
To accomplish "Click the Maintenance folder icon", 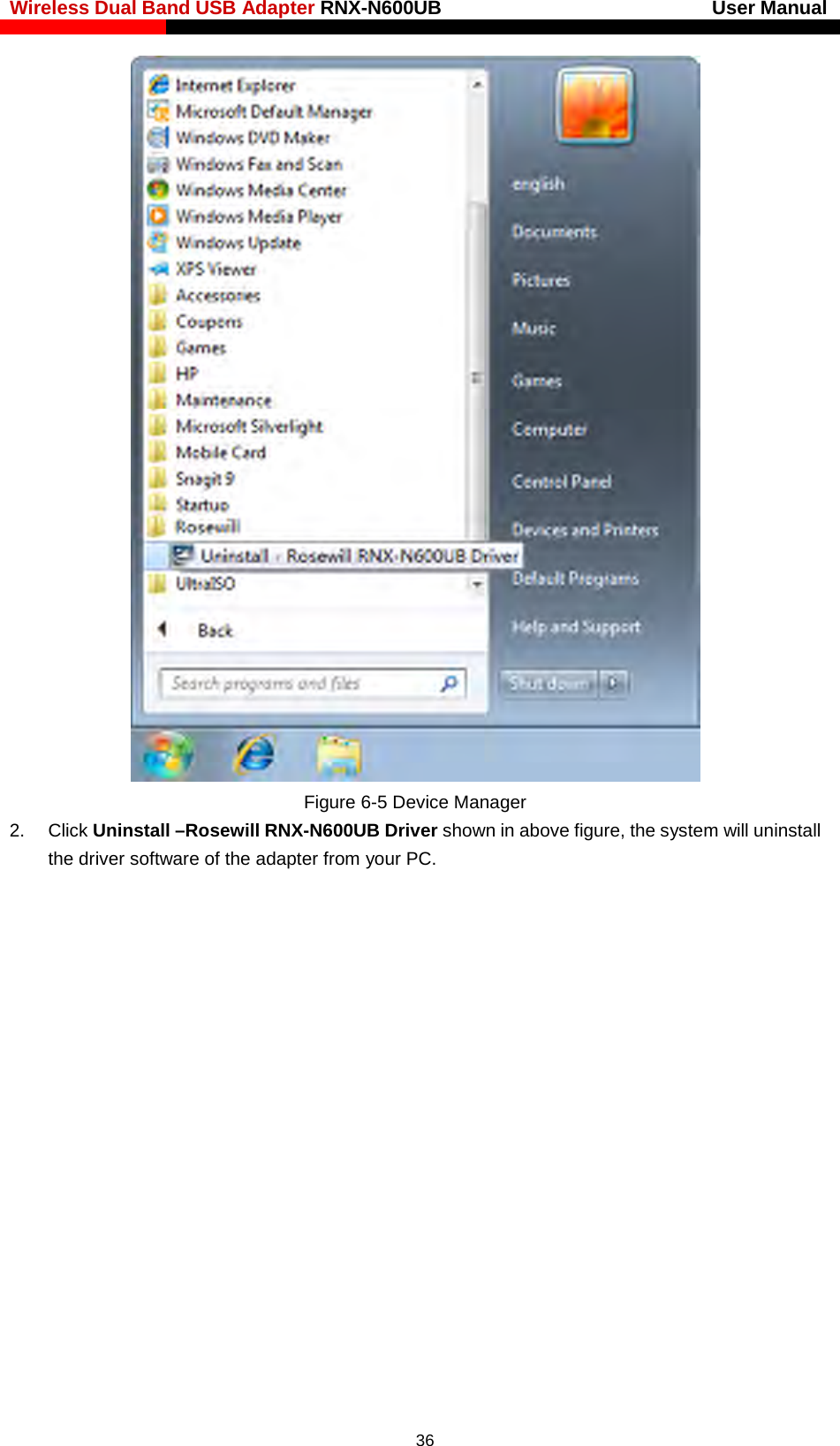I will tap(158, 399).
